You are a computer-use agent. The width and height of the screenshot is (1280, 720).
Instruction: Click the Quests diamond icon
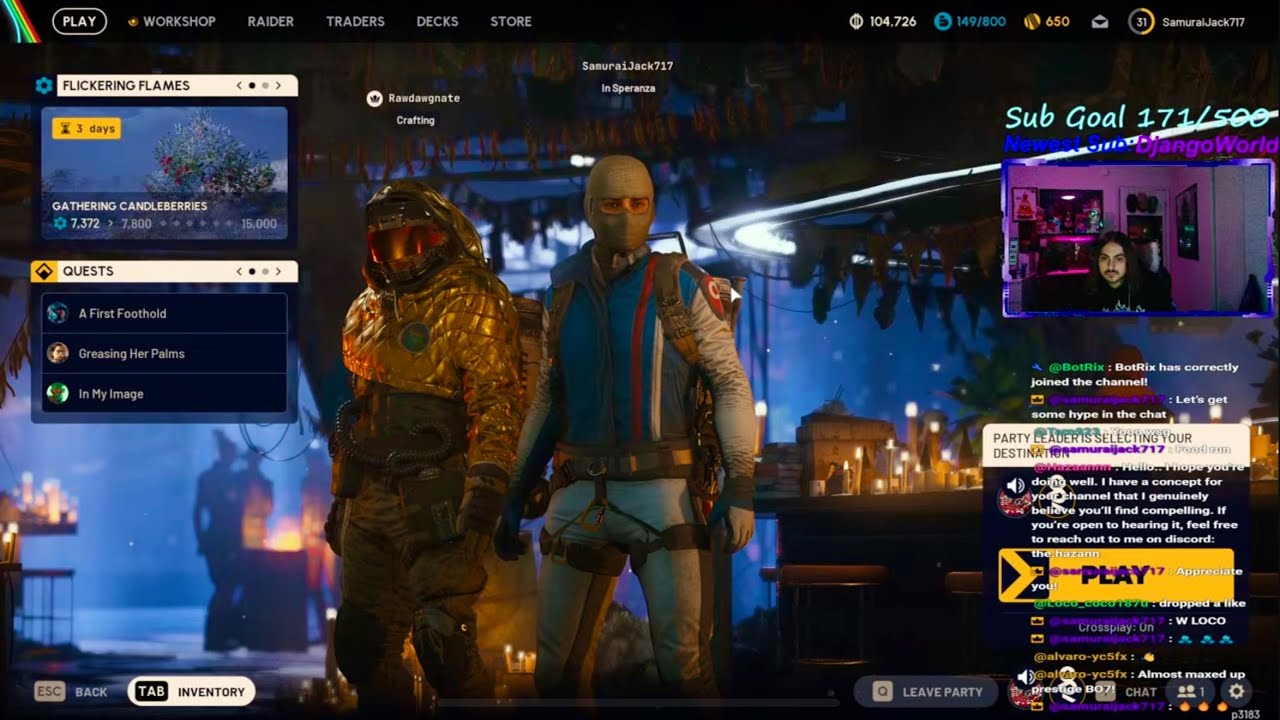pos(44,271)
